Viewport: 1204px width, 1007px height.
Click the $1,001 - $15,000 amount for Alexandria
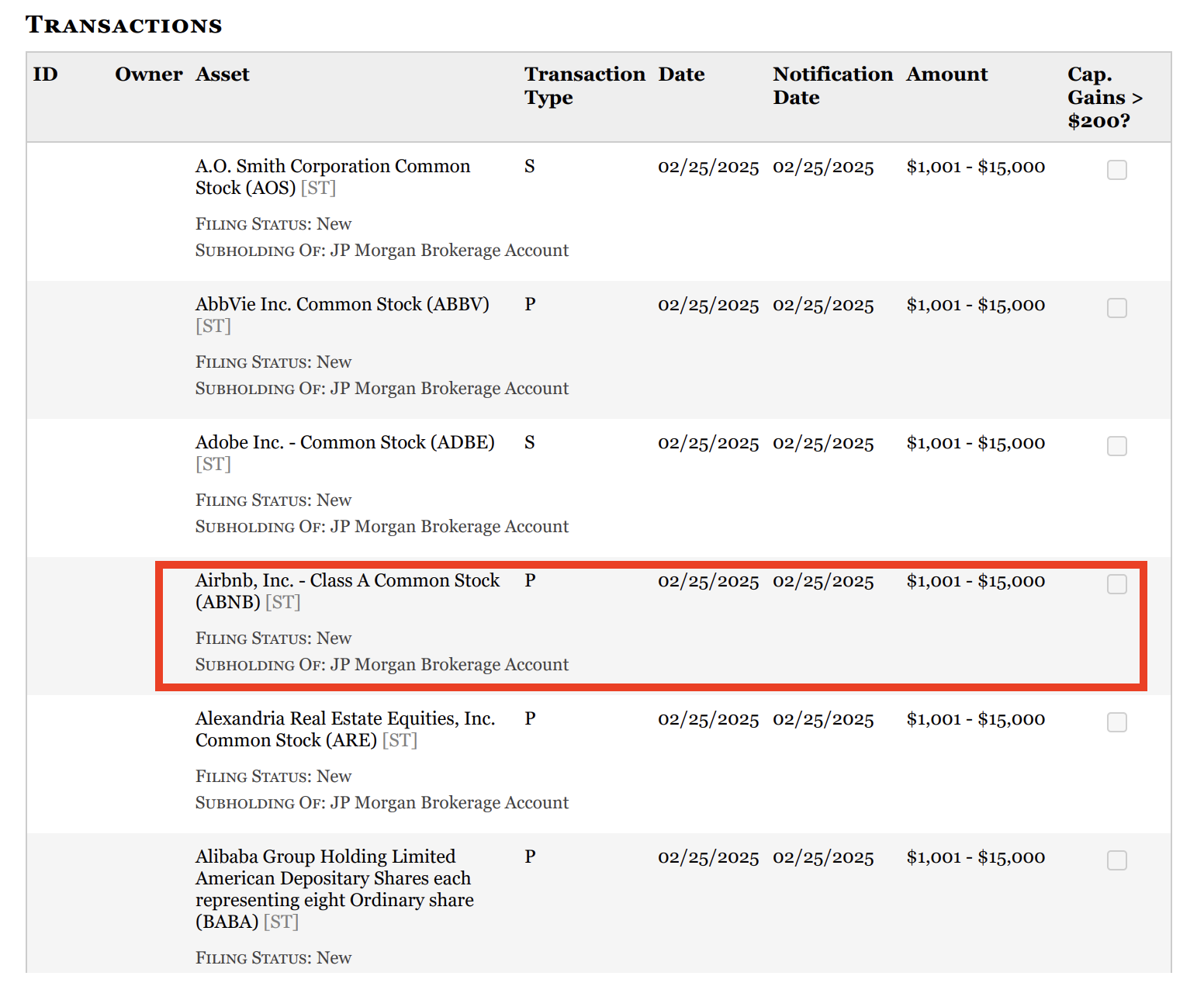(976, 720)
